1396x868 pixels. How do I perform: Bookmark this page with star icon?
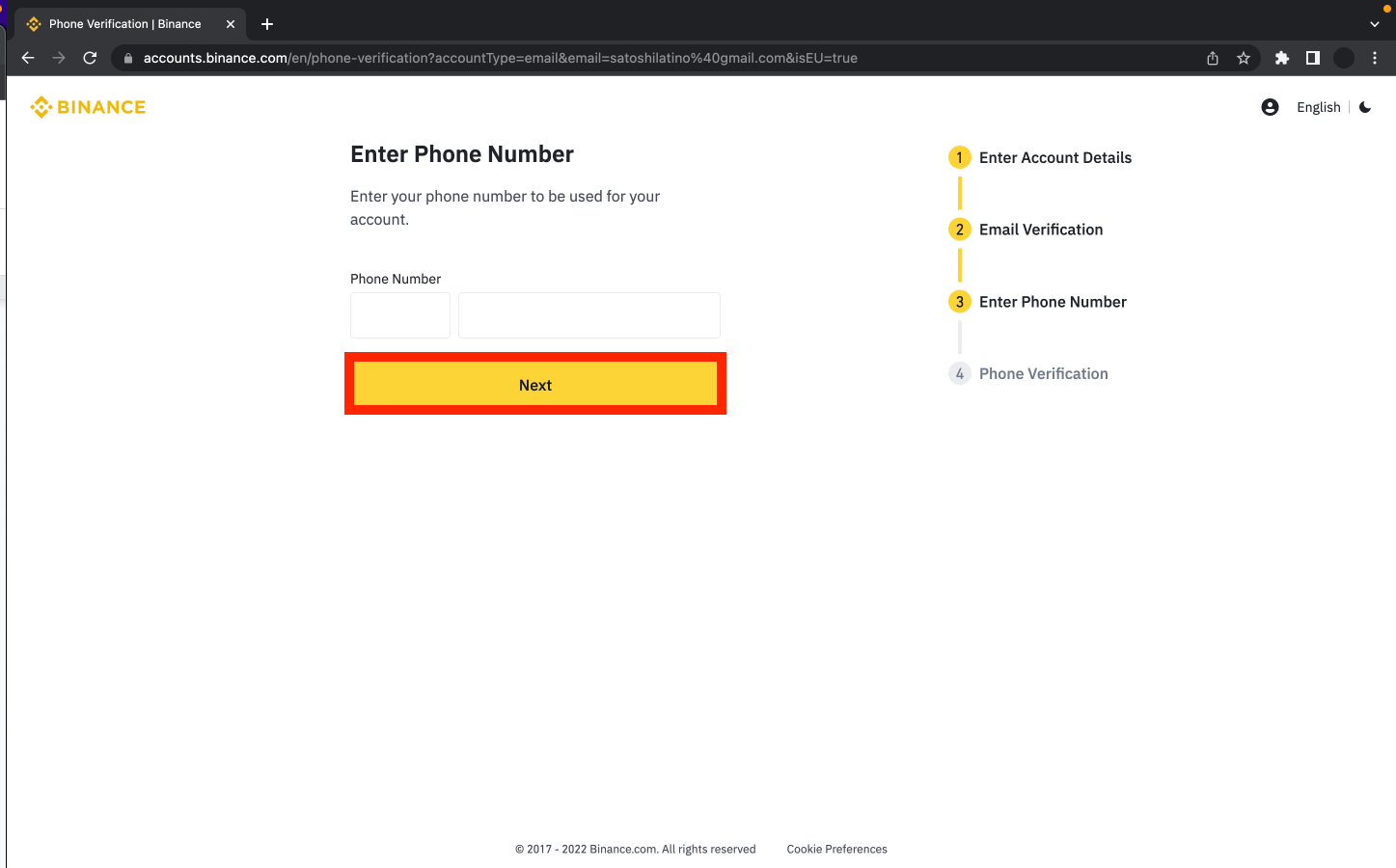[1244, 58]
